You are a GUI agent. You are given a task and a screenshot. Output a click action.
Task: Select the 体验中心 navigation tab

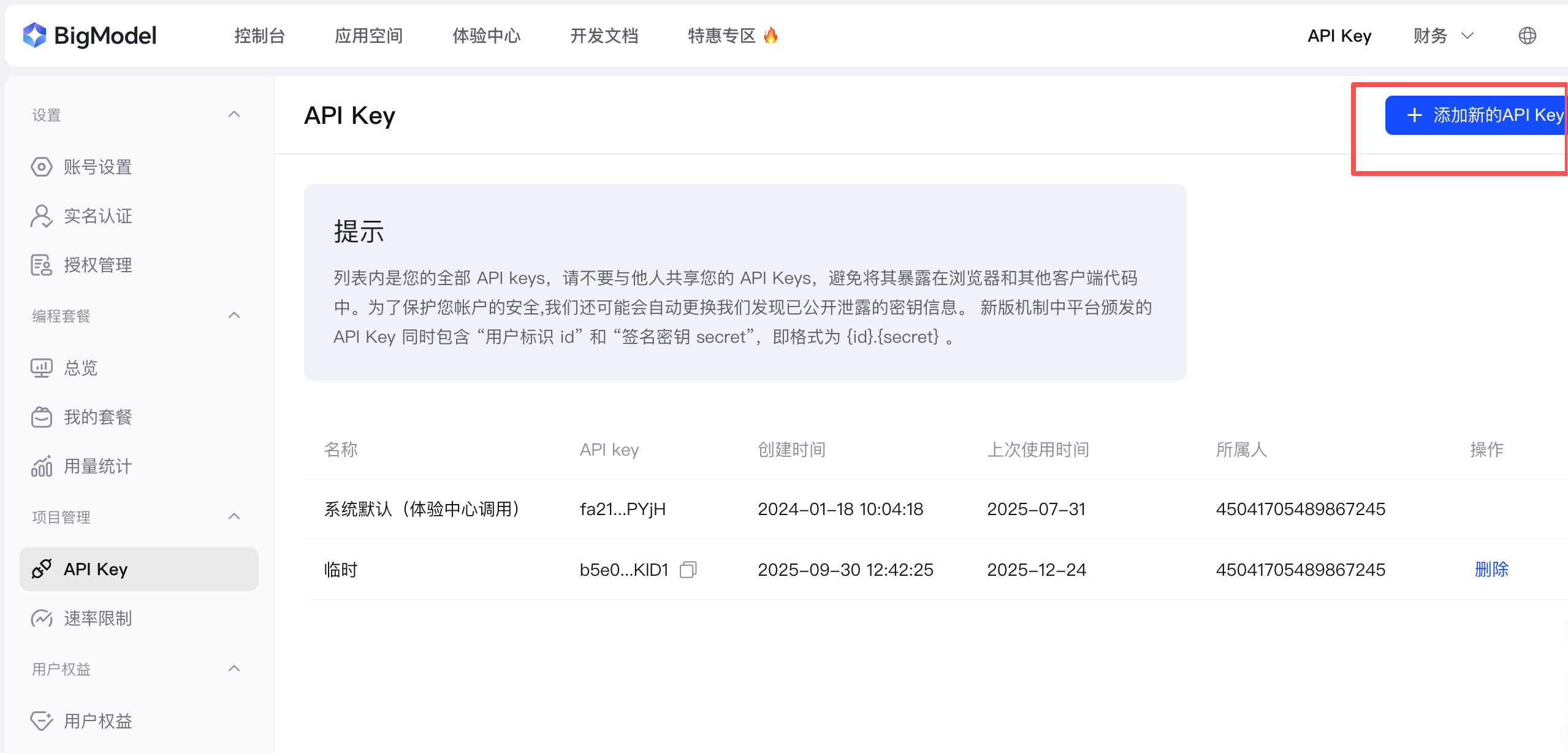tap(486, 36)
